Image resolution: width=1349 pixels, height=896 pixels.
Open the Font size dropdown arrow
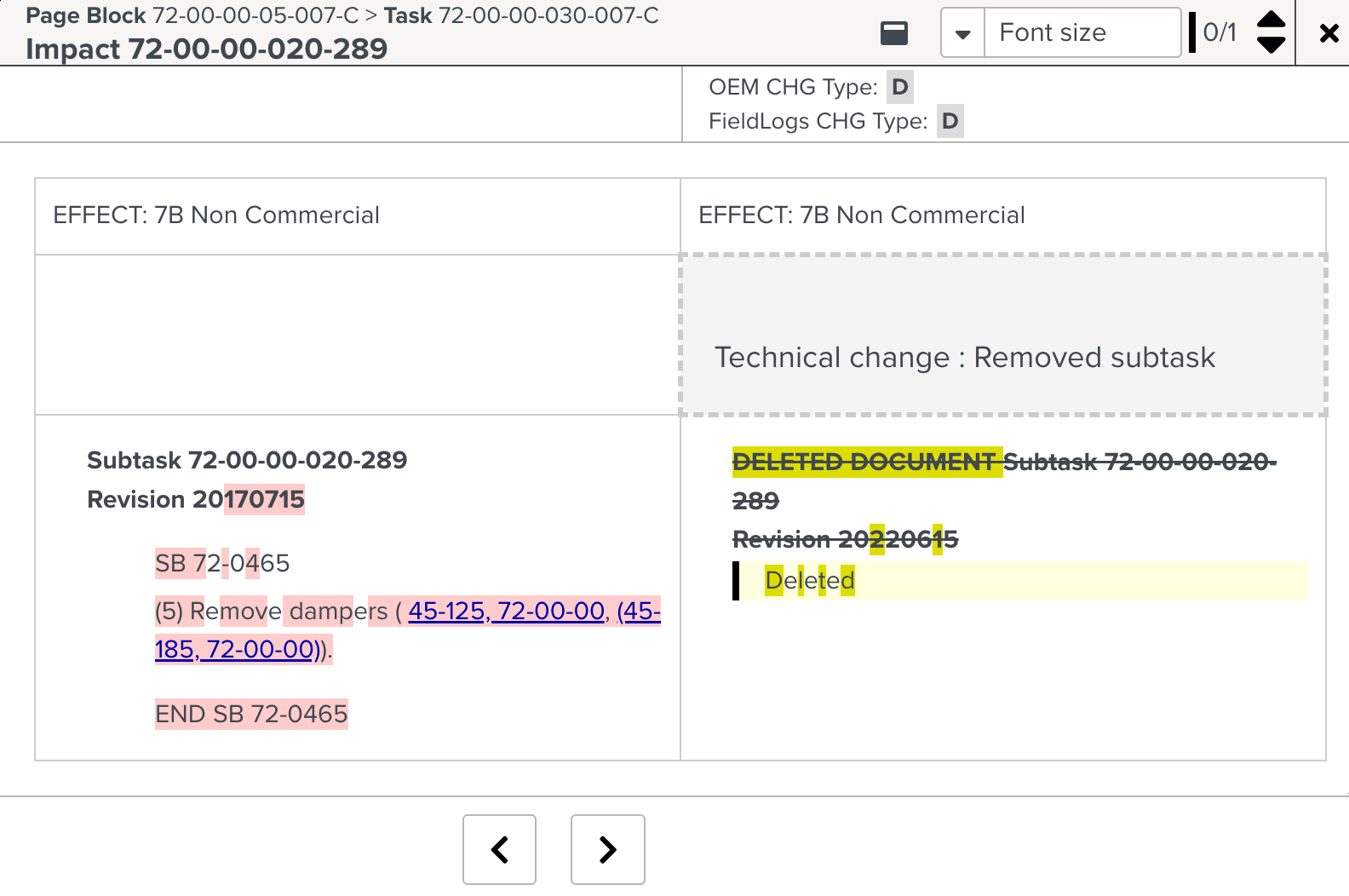(x=963, y=33)
